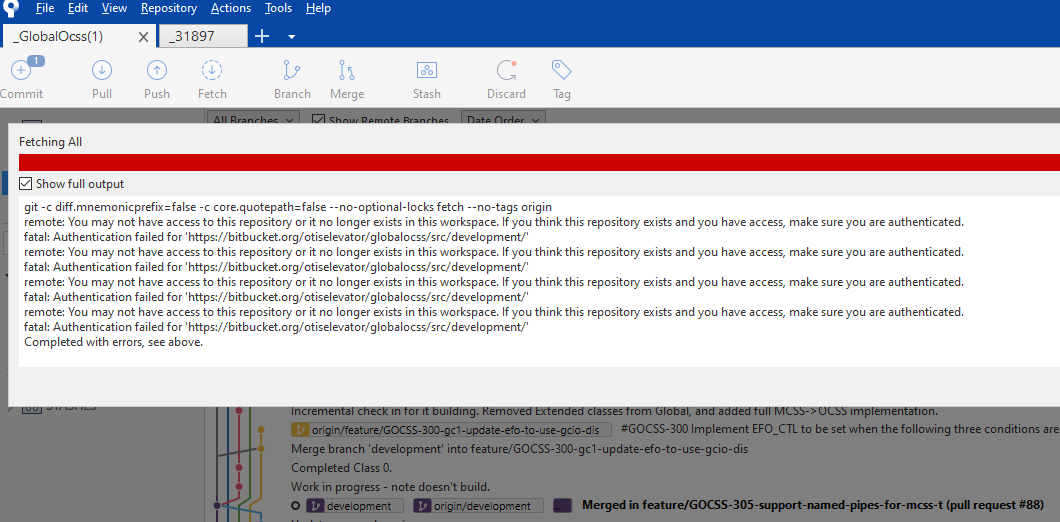Click the first Authentication failed error line
The height and width of the screenshot is (522, 1060).
[276, 237]
